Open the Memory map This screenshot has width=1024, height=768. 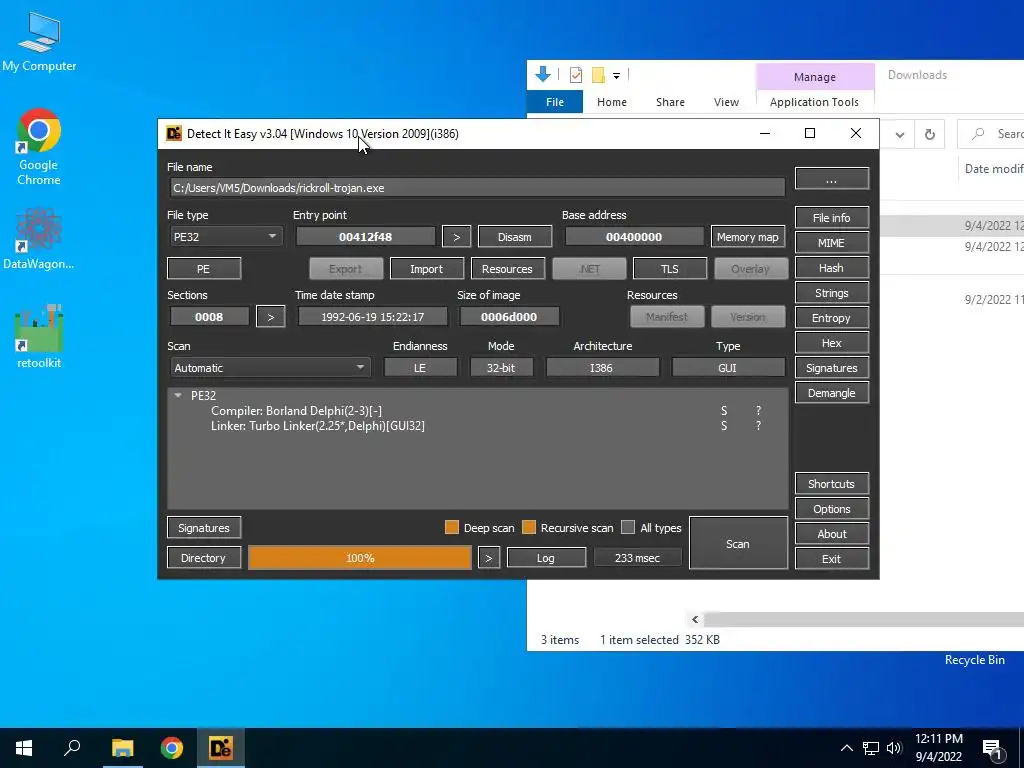click(x=747, y=237)
